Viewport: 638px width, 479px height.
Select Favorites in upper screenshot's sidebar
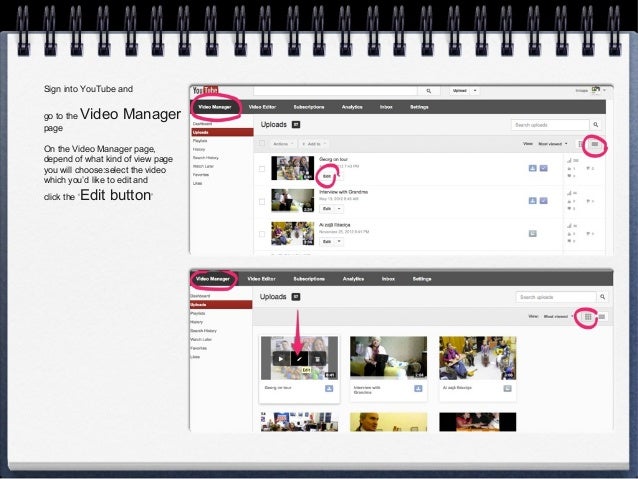[201, 175]
